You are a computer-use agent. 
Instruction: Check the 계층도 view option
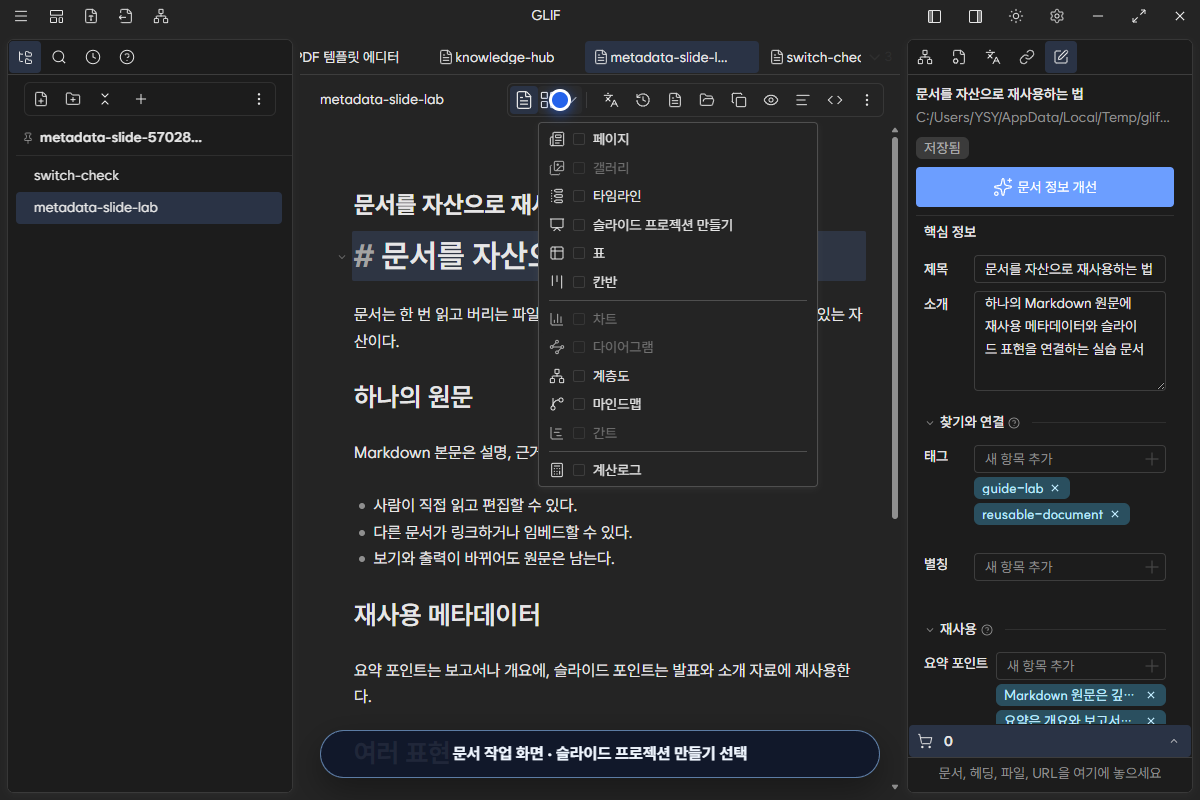[579, 376]
